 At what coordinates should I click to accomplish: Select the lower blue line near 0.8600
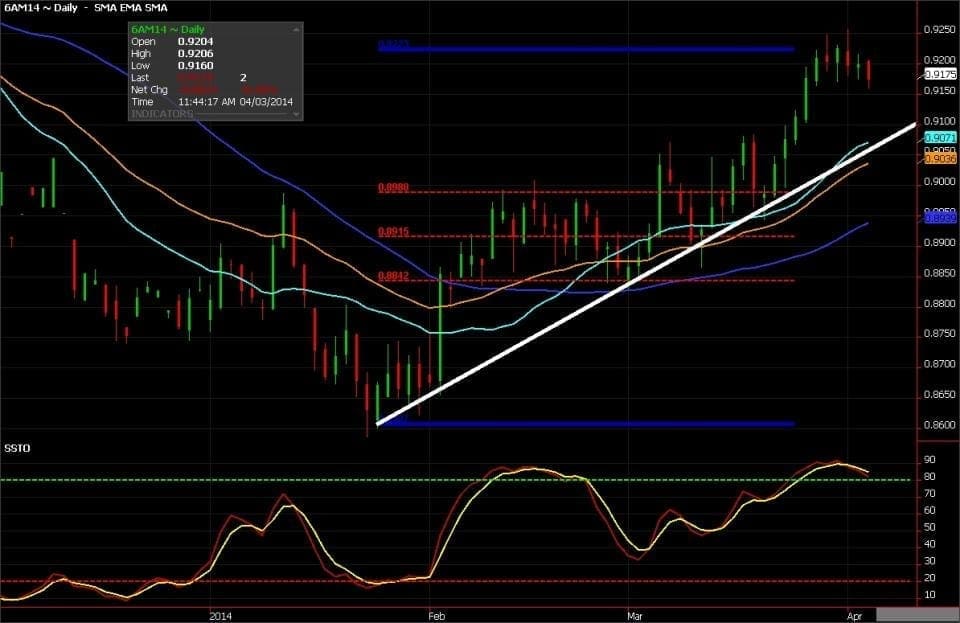(x=587, y=423)
